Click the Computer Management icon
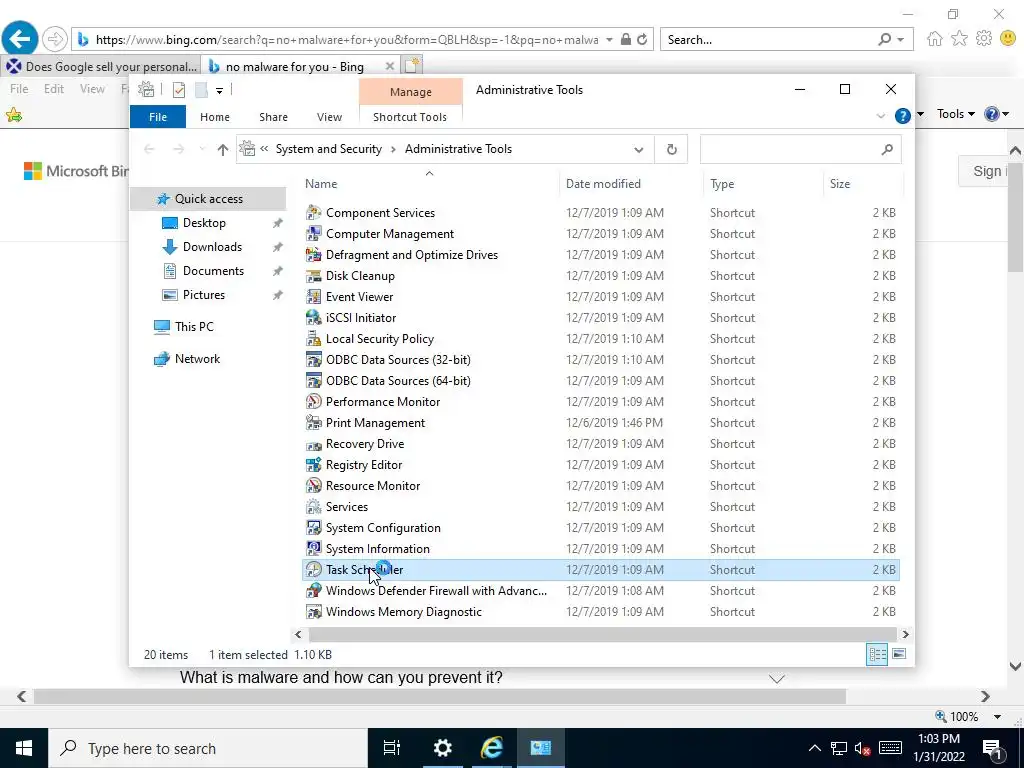Viewport: 1024px width, 768px height. pyautogui.click(x=314, y=233)
